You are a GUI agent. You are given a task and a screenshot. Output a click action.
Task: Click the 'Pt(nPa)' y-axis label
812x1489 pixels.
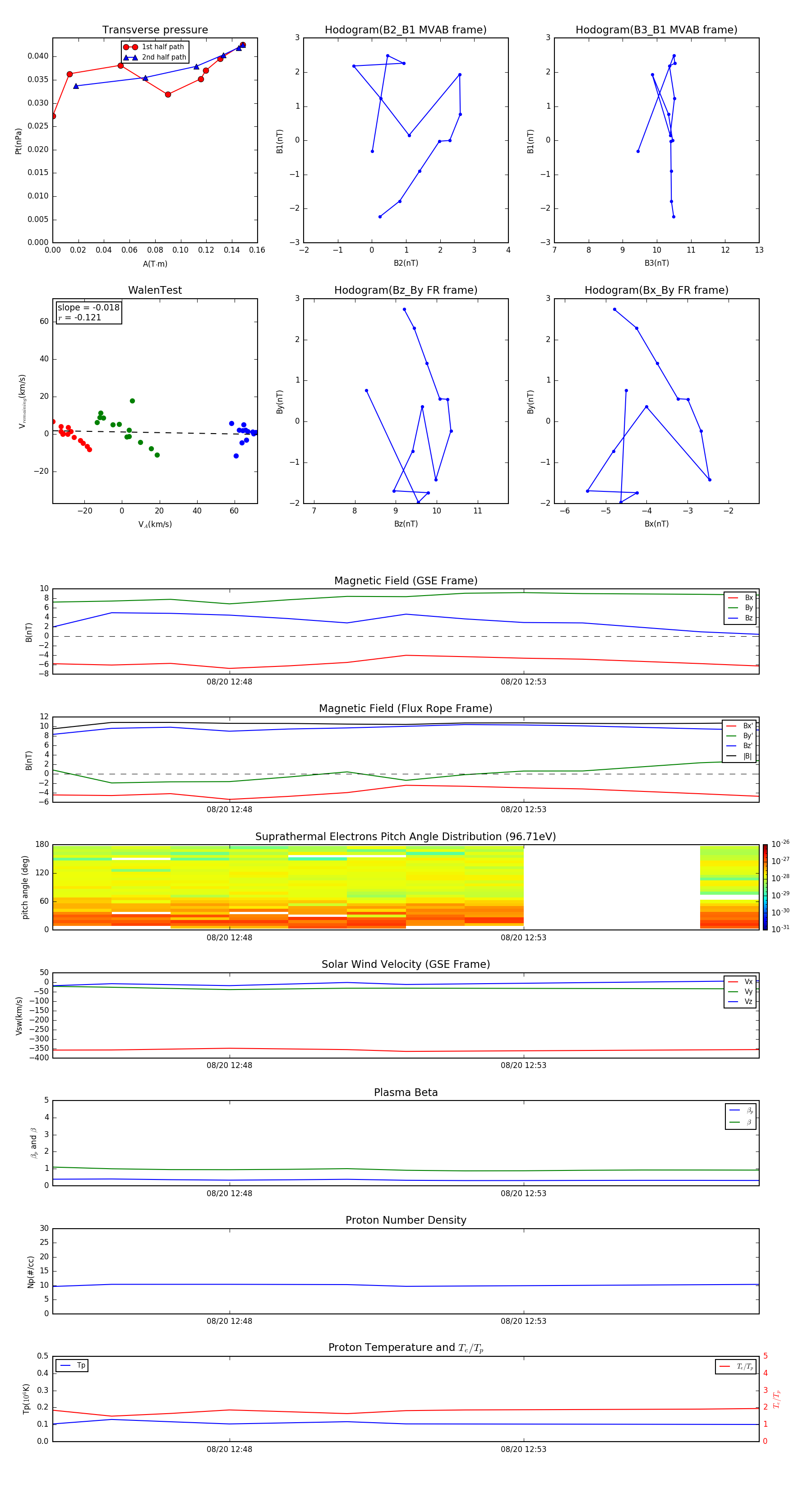[18, 140]
